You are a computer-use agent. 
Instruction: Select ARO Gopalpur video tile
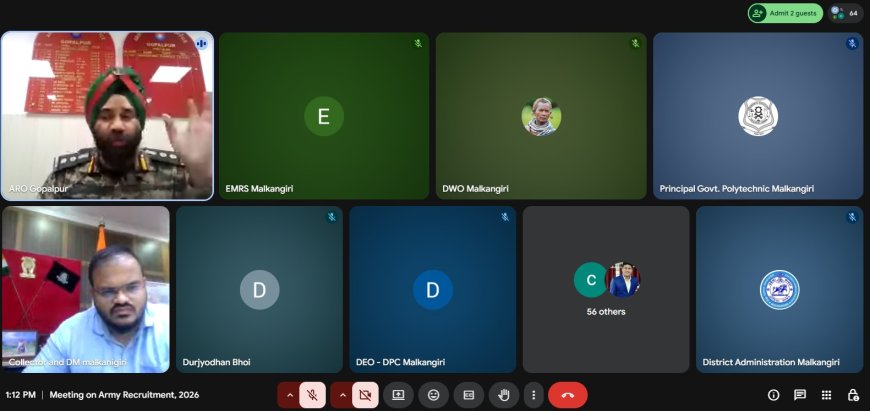point(107,115)
